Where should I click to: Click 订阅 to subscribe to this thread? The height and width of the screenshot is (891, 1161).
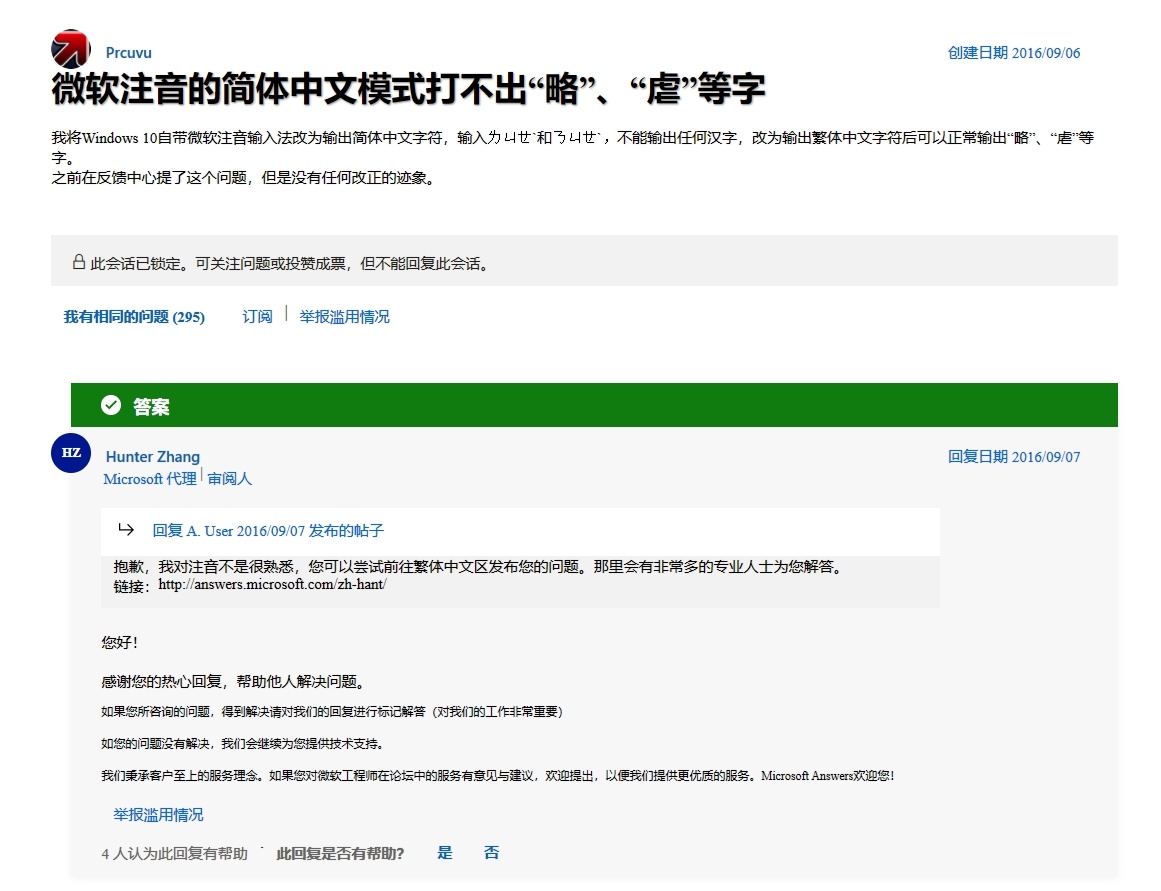pyautogui.click(x=256, y=316)
